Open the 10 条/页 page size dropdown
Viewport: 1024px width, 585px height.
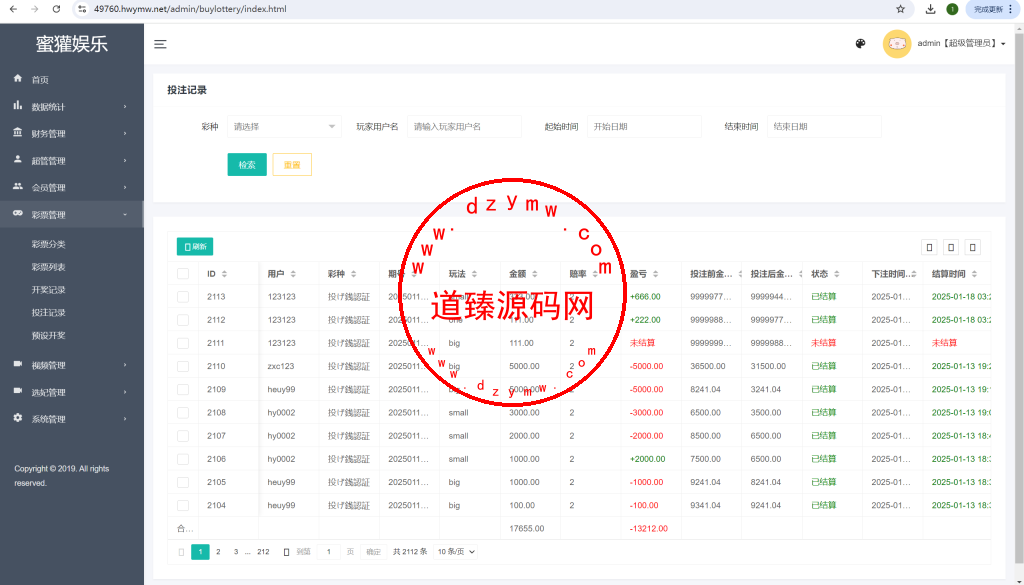coord(456,552)
